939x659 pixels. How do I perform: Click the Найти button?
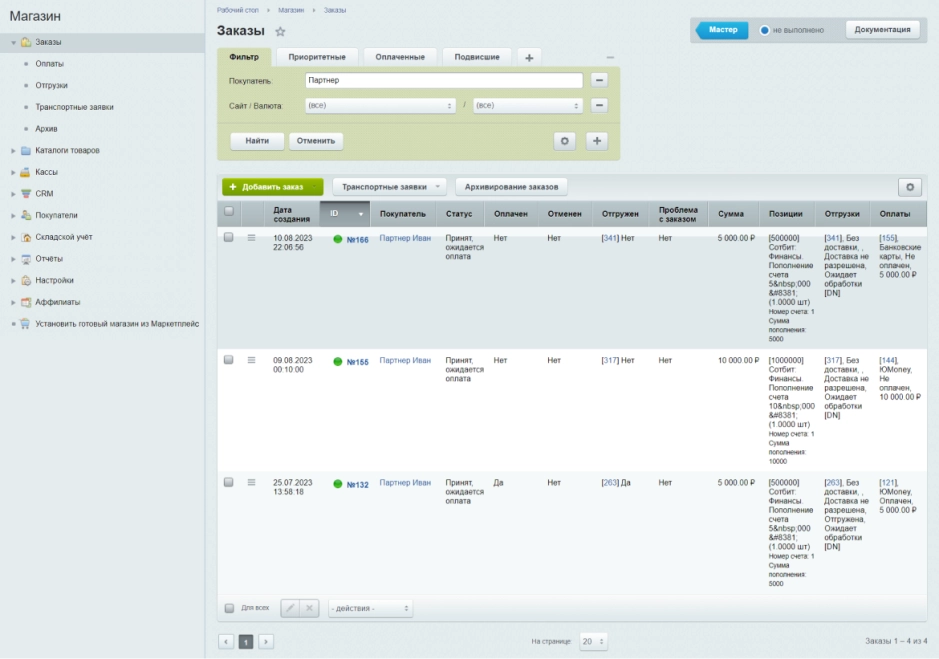[x=257, y=141]
